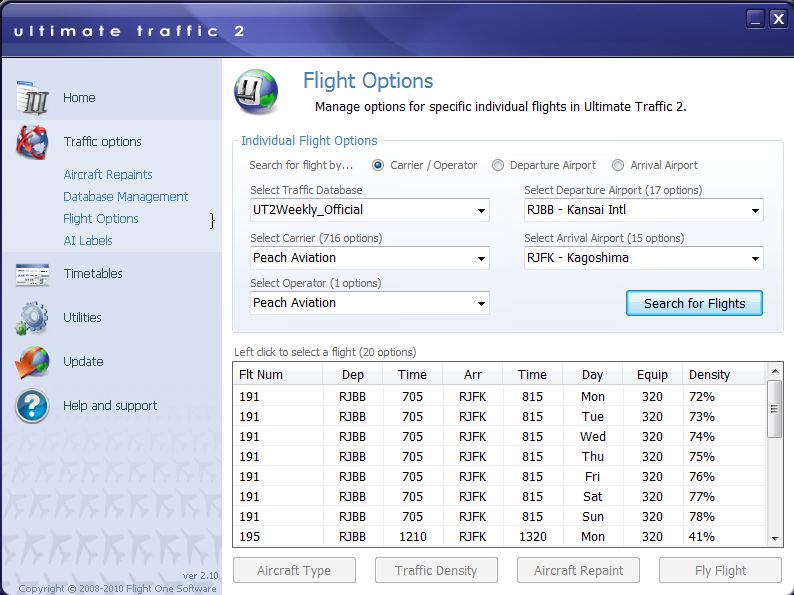Click the flight list scroll up arrow
794x595 pixels.
pos(775,372)
